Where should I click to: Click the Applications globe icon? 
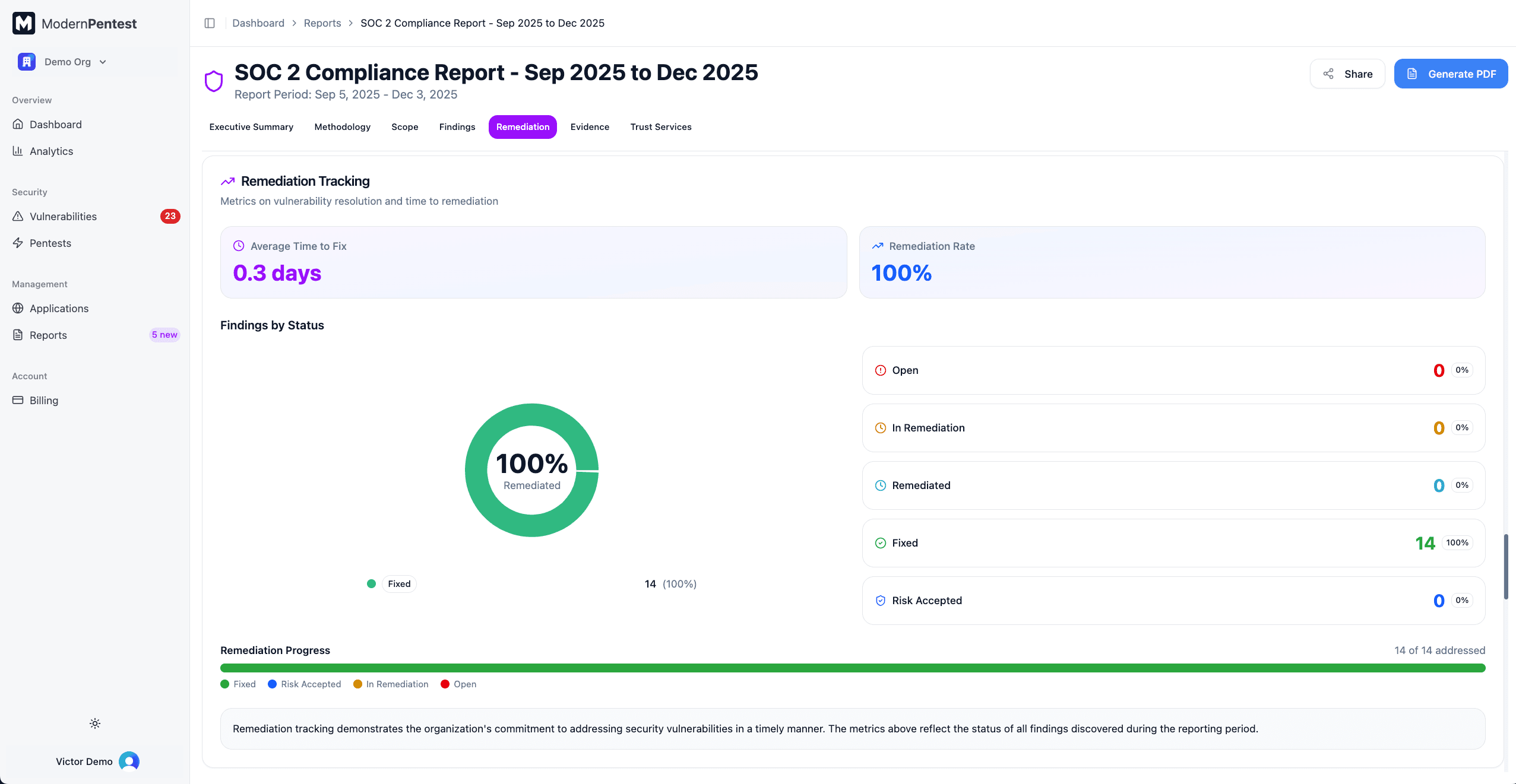(x=18, y=308)
